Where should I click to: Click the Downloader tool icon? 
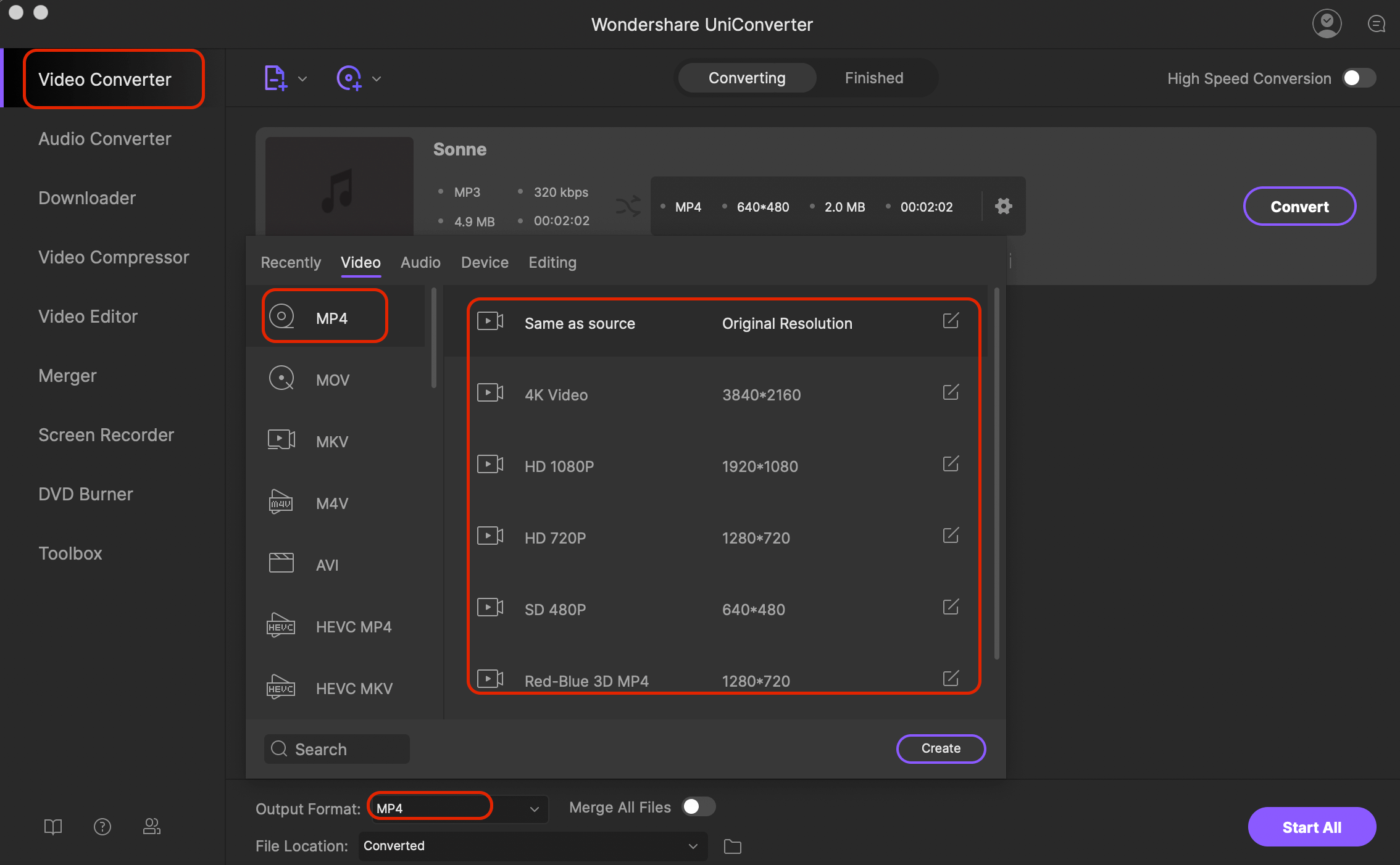pos(86,197)
